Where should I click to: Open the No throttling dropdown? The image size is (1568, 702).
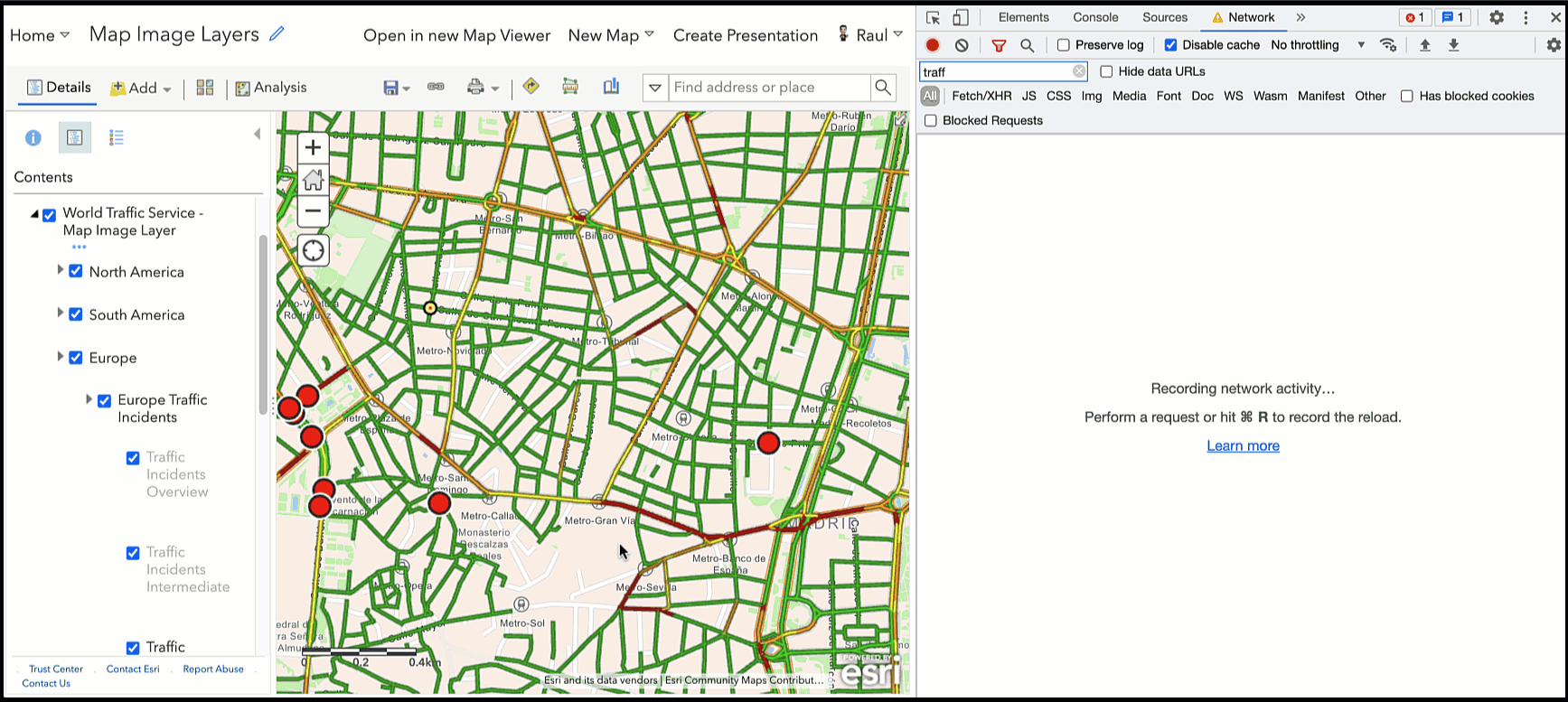(1318, 45)
